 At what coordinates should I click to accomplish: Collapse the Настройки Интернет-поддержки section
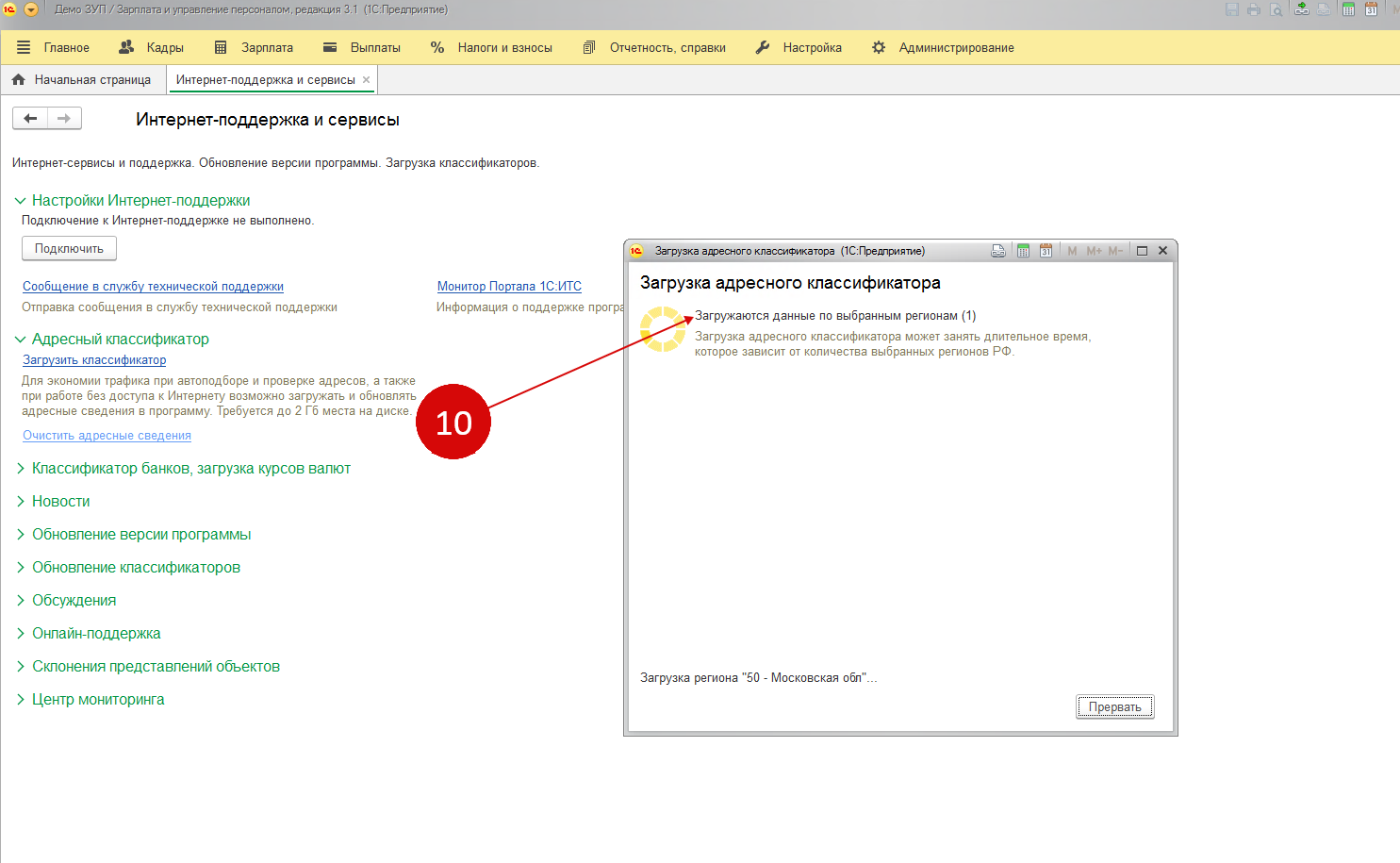point(20,201)
